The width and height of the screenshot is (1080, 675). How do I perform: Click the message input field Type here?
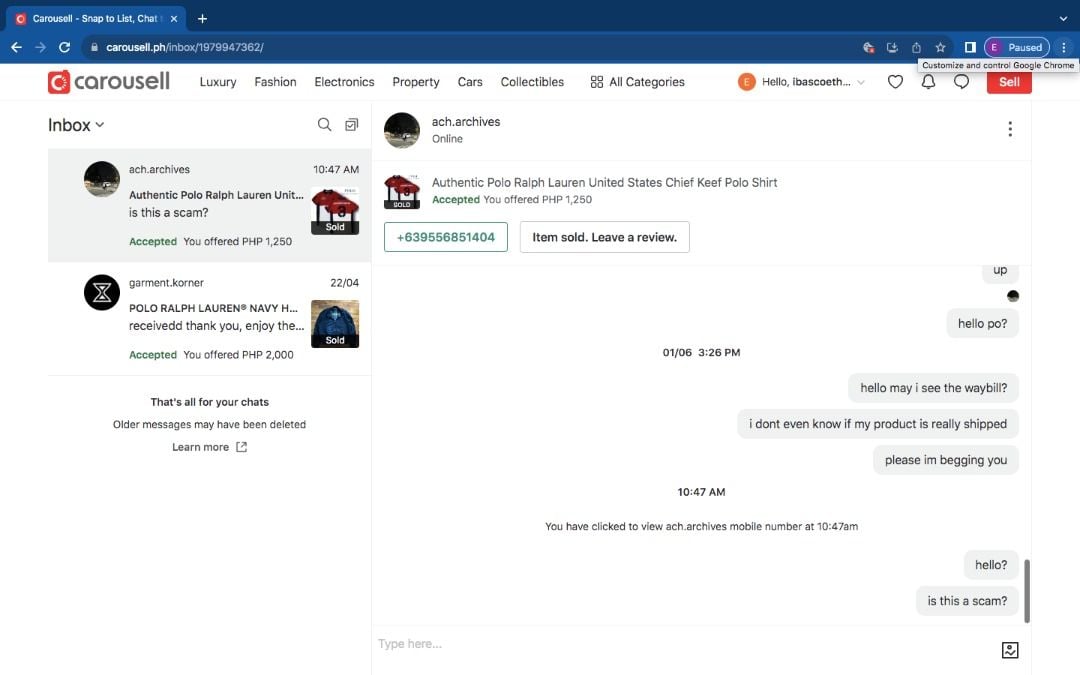click(x=685, y=644)
